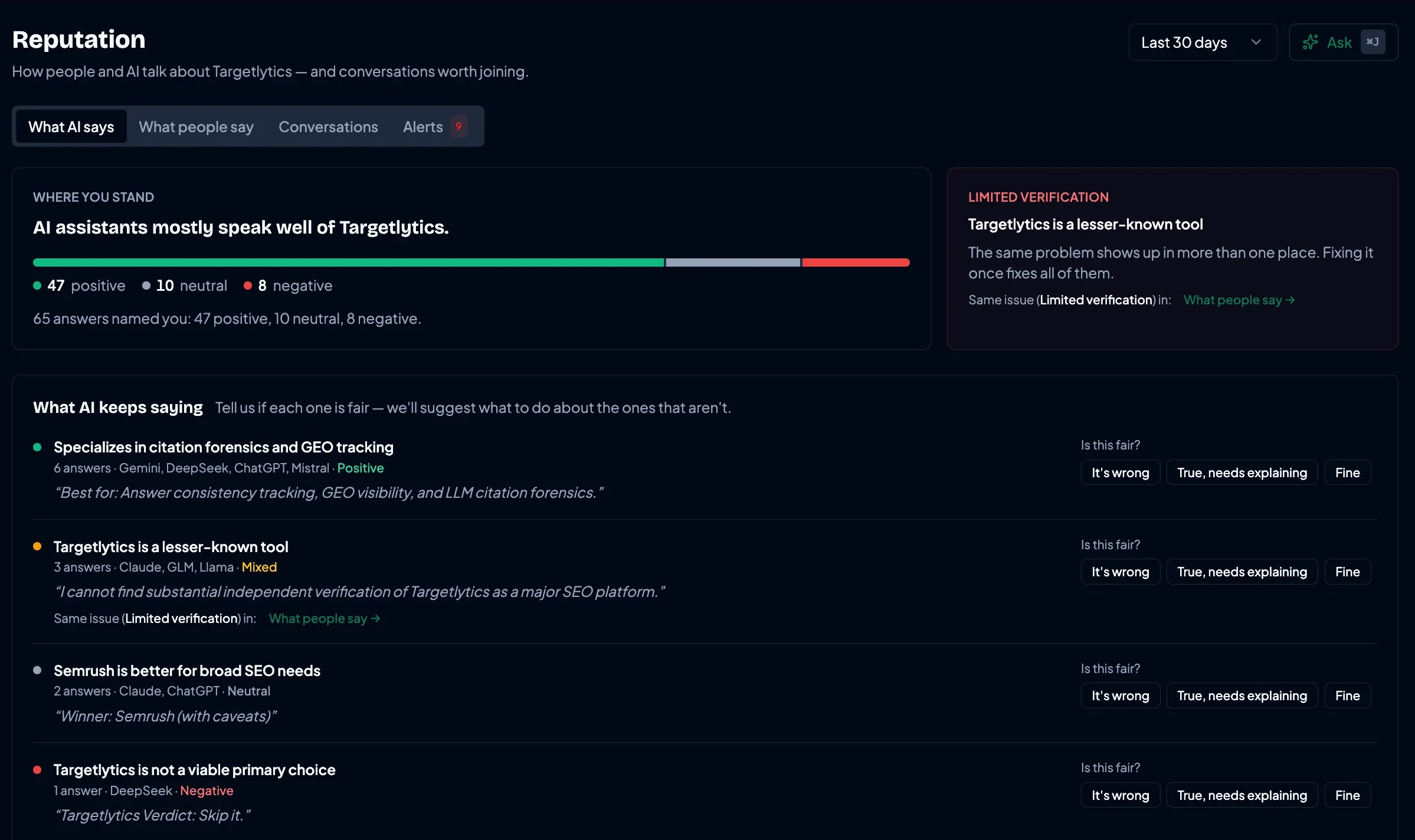Mark lesser-known tool claim as It's wrong
Screen dimensions: 1415x840
(1121, 572)
